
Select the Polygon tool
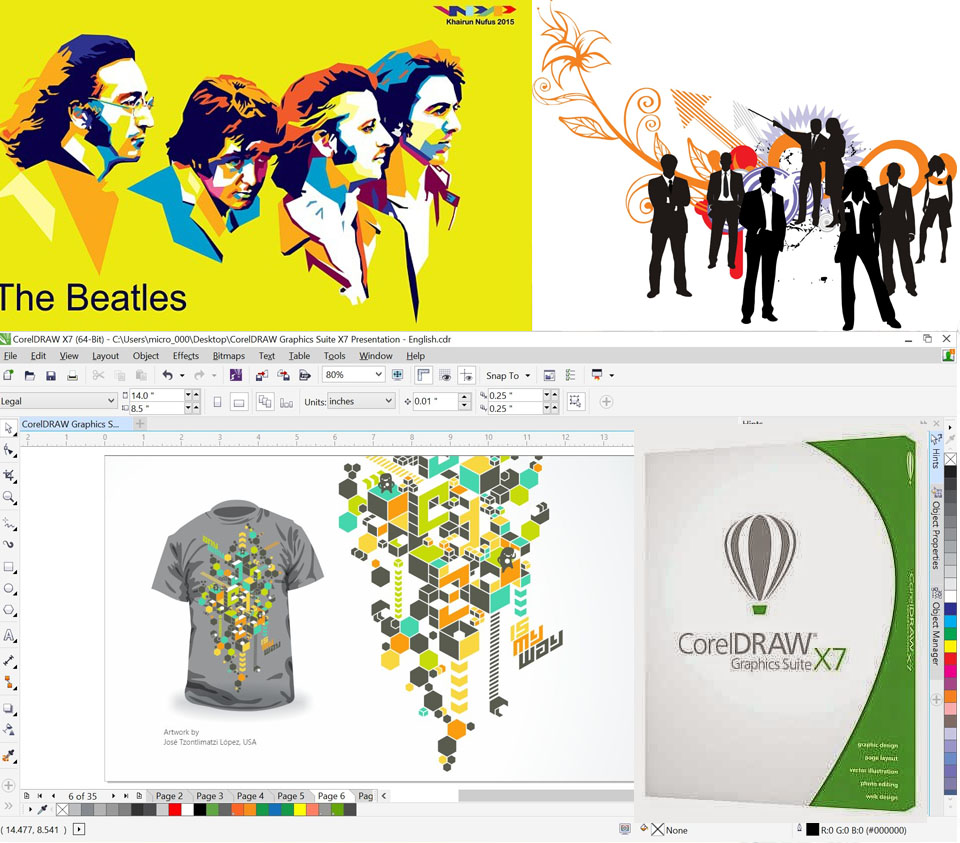pyautogui.click(x=9, y=610)
